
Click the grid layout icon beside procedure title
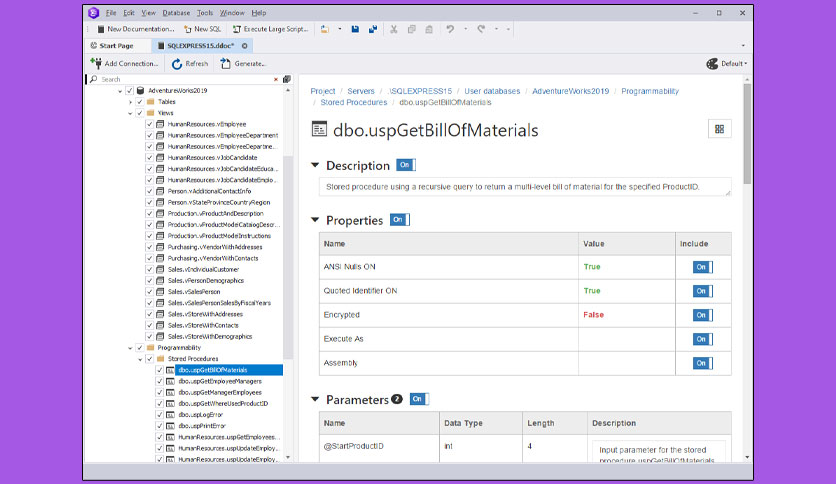pyautogui.click(x=719, y=129)
